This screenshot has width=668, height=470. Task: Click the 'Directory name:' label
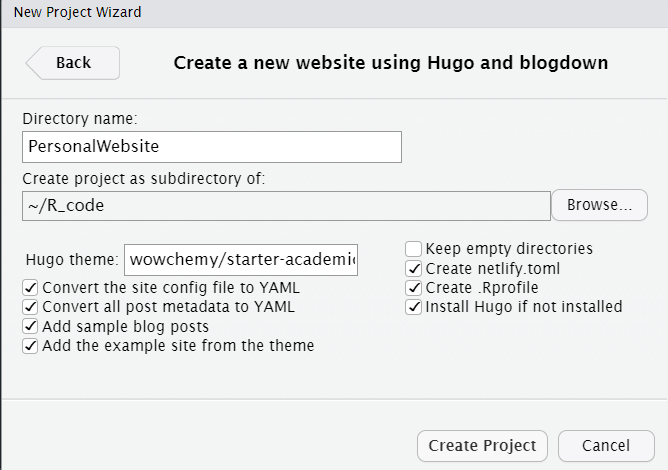[80, 119]
